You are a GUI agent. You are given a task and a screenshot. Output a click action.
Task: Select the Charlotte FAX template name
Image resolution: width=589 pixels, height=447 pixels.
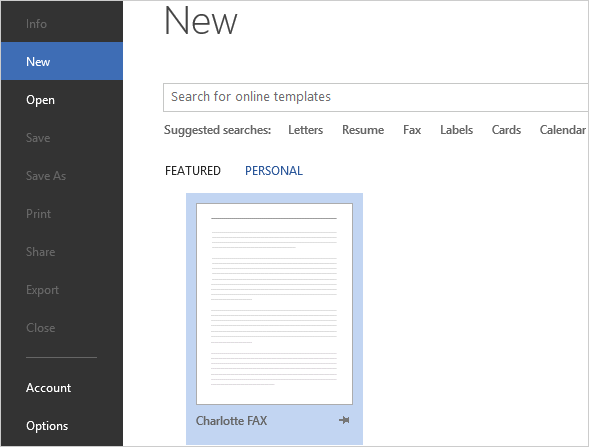click(x=231, y=421)
